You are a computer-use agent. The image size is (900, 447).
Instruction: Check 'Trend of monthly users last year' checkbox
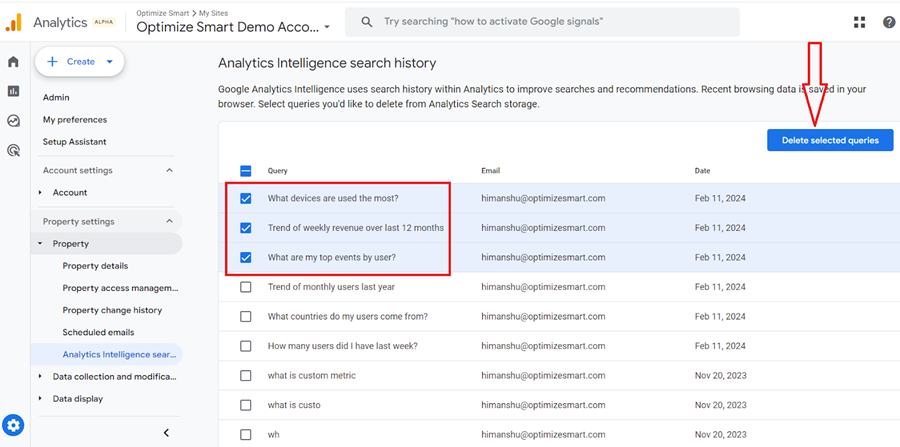tap(246, 287)
